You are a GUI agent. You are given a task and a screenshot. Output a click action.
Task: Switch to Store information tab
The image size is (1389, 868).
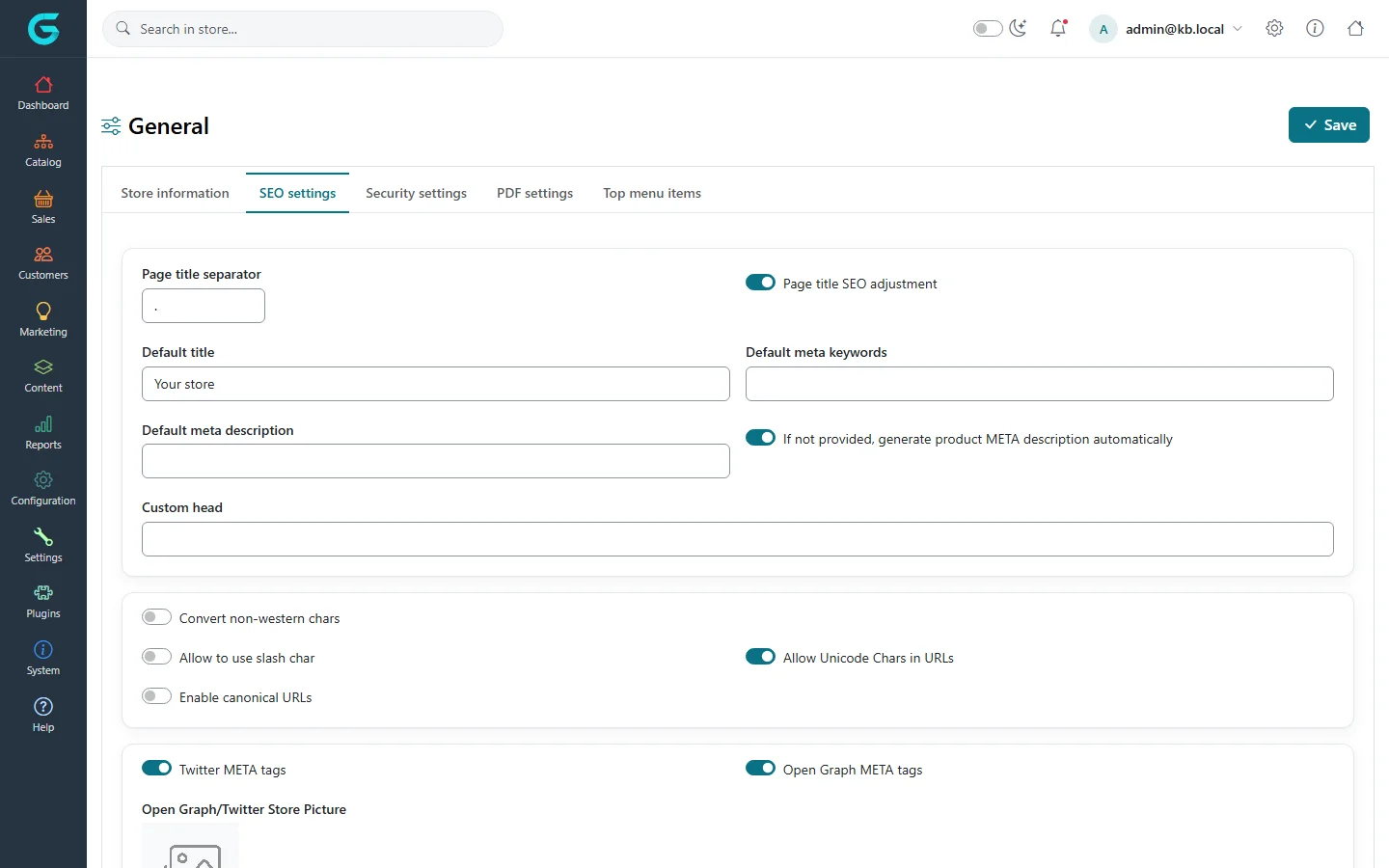point(175,193)
